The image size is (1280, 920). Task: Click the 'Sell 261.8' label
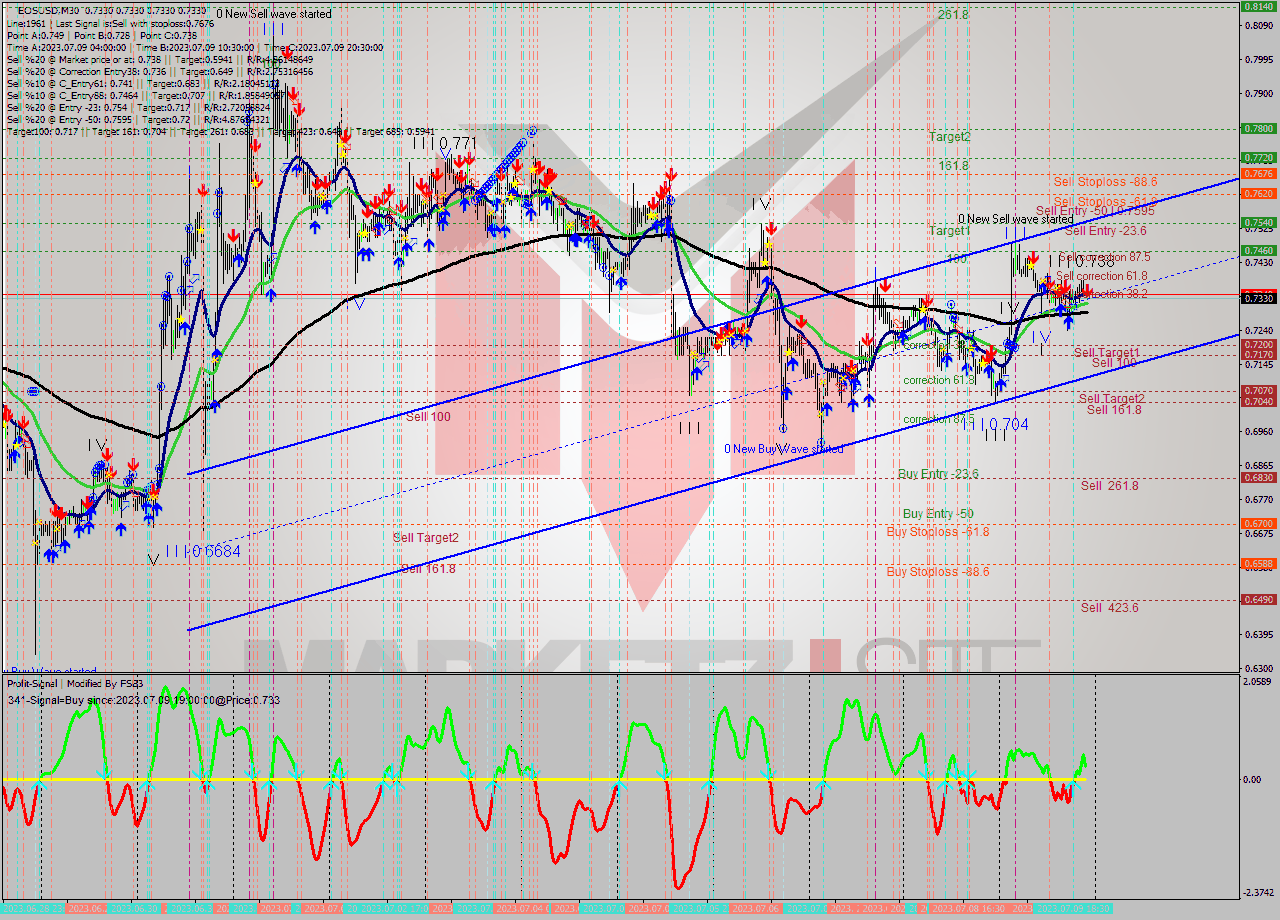[x=1109, y=485]
